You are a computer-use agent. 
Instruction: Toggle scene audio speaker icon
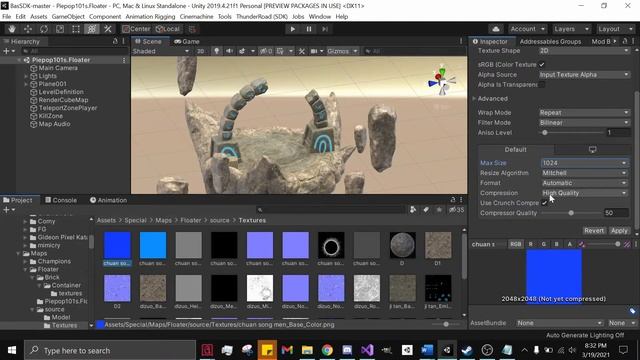pos(229,51)
